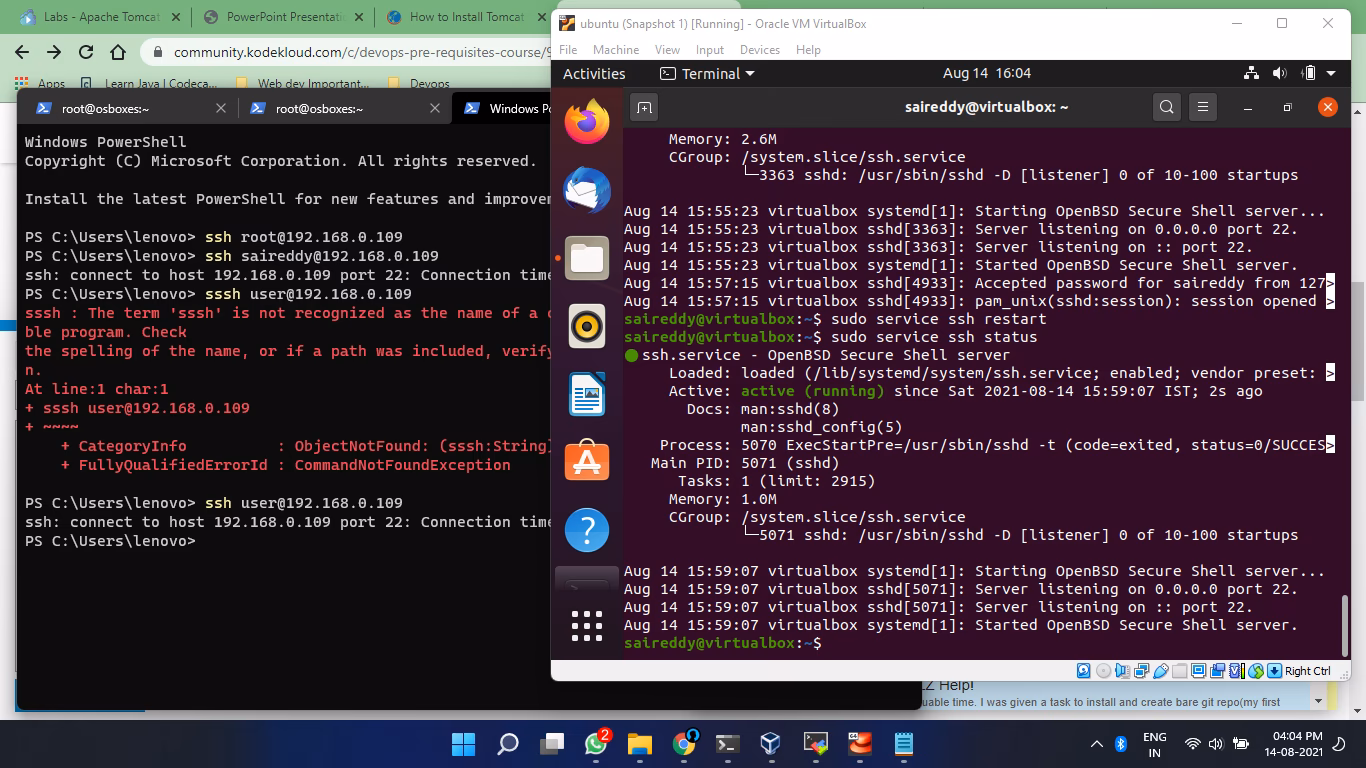Open the Terminal dropdown in Ubuntu top bar
The width and height of the screenshot is (1366, 768).
(x=705, y=72)
